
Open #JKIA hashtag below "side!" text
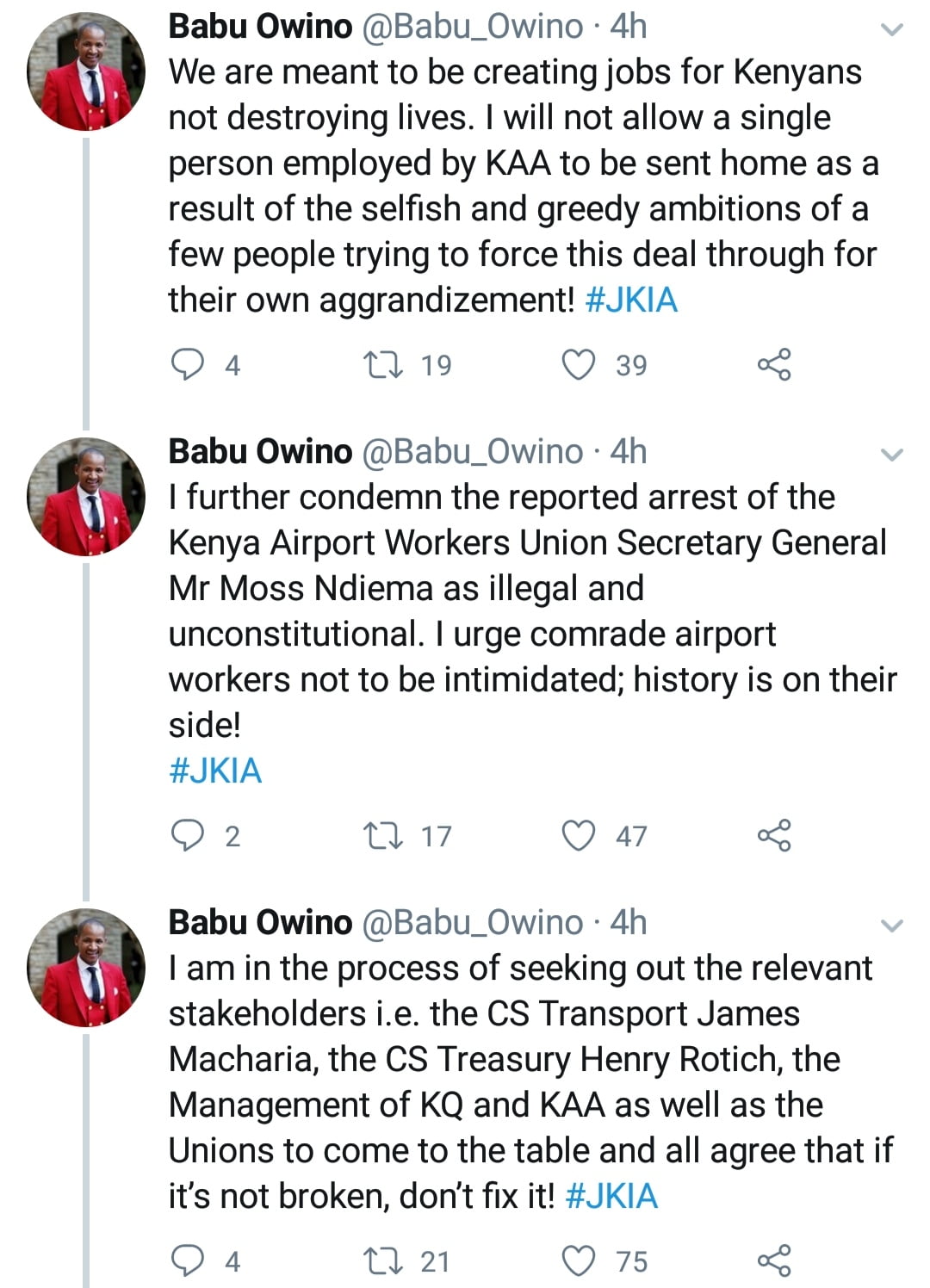[x=215, y=771]
